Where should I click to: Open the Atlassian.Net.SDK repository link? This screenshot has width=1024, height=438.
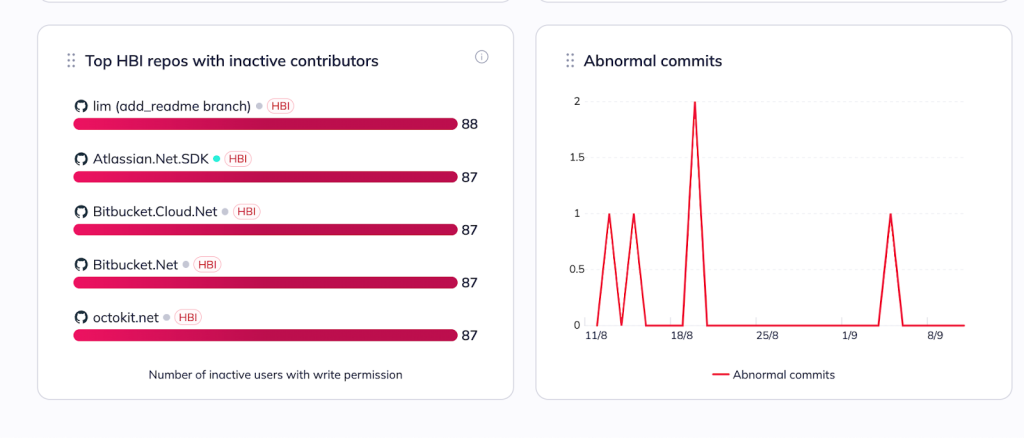151,159
